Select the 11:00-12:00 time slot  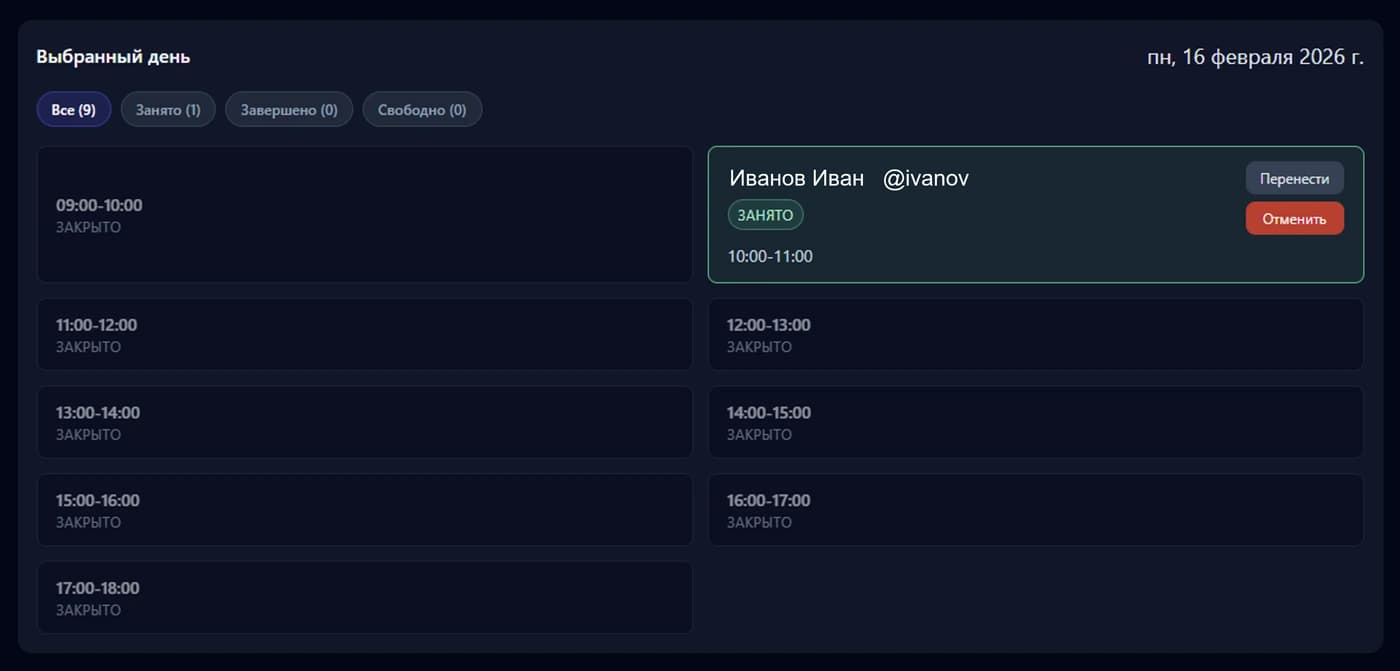(x=365, y=334)
